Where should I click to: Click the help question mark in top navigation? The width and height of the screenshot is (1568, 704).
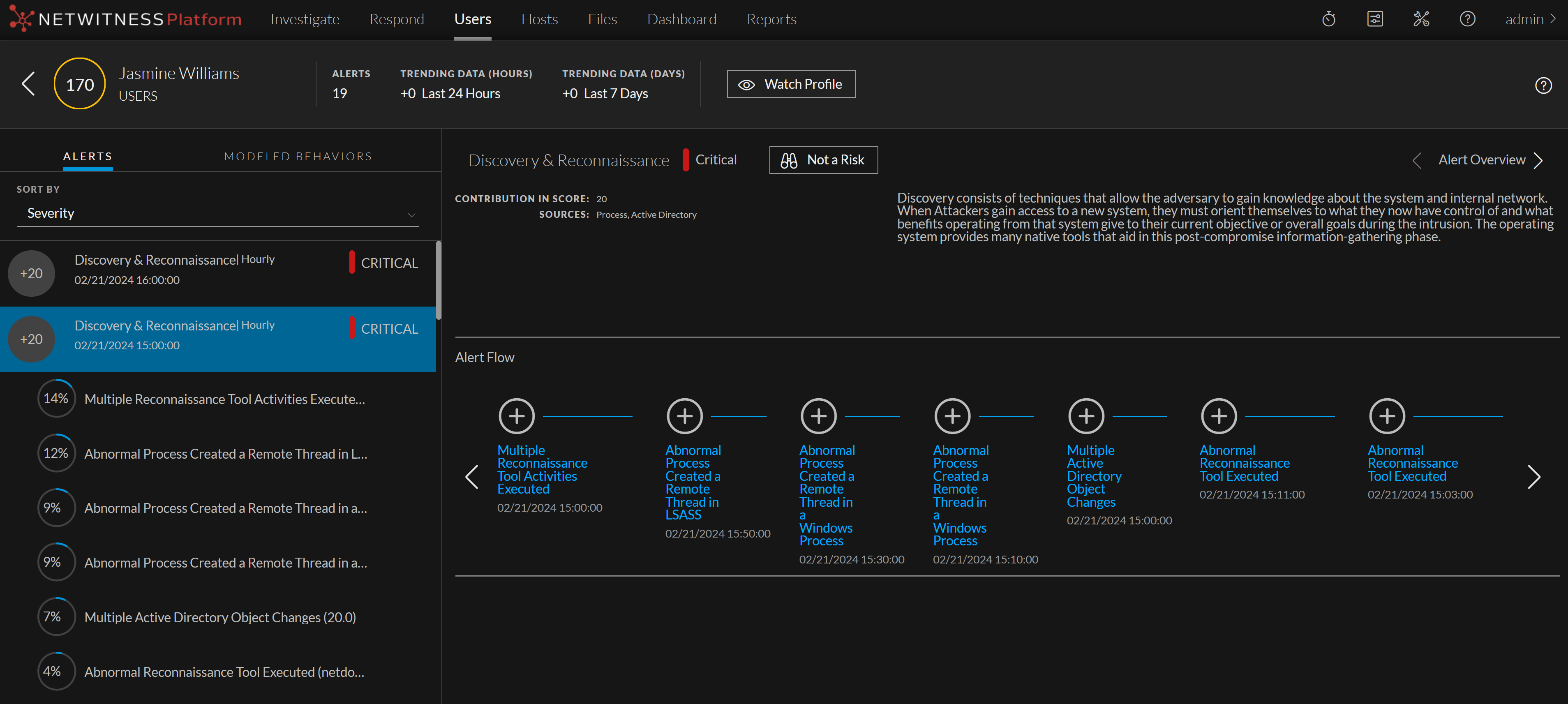click(x=1468, y=19)
